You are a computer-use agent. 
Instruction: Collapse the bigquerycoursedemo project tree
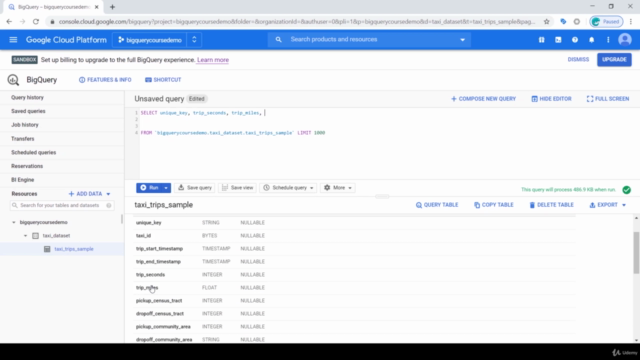point(14,222)
